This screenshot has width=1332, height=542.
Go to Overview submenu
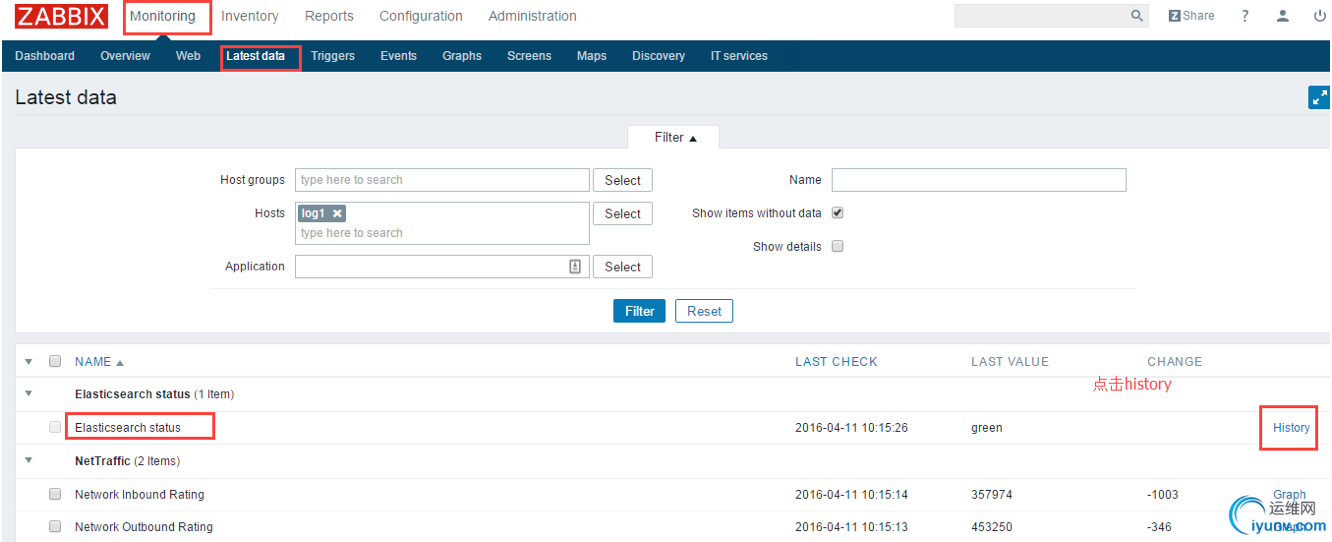[x=125, y=56]
